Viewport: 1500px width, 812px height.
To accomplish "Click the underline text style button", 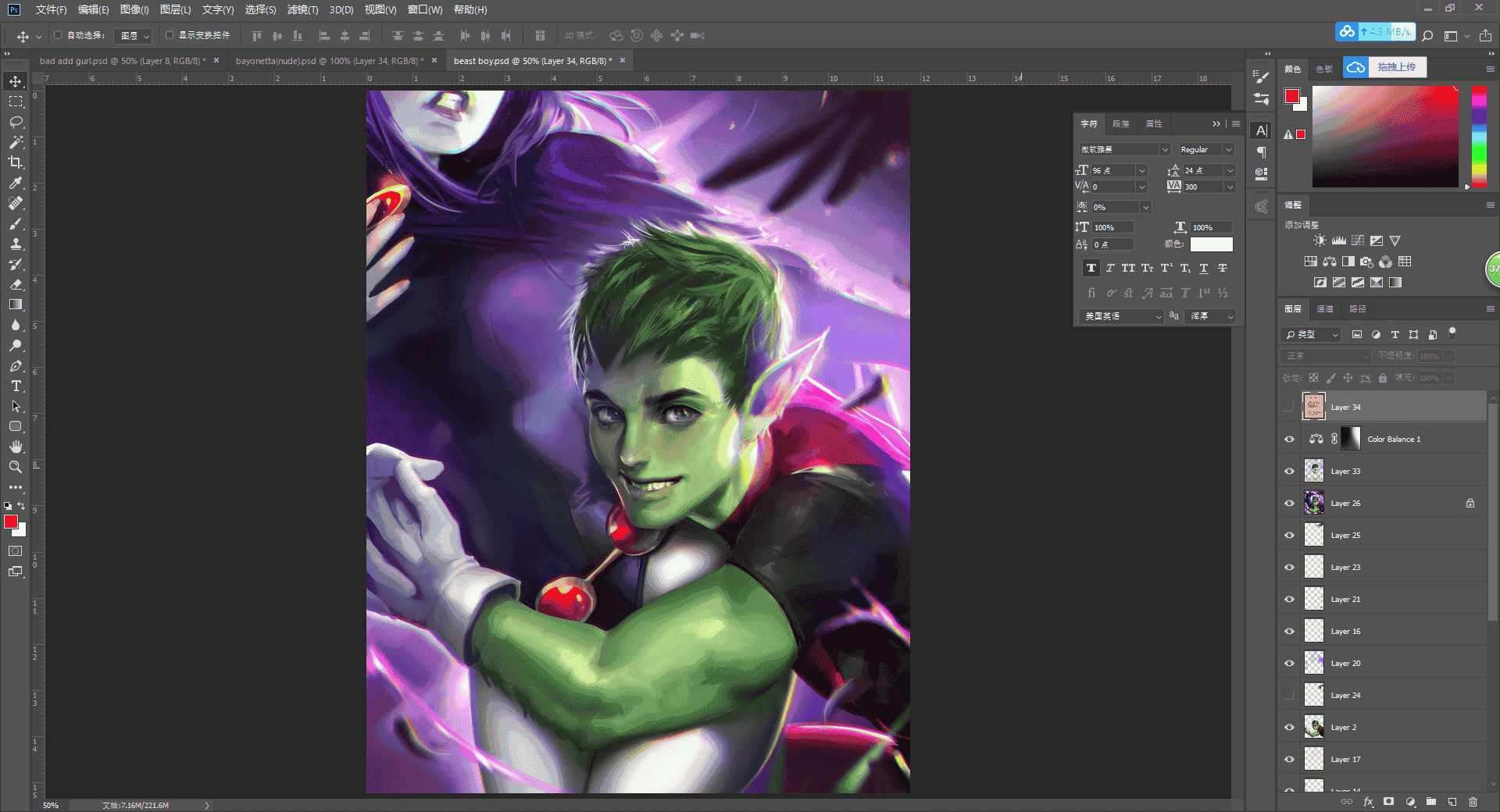I will [1204, 269].
